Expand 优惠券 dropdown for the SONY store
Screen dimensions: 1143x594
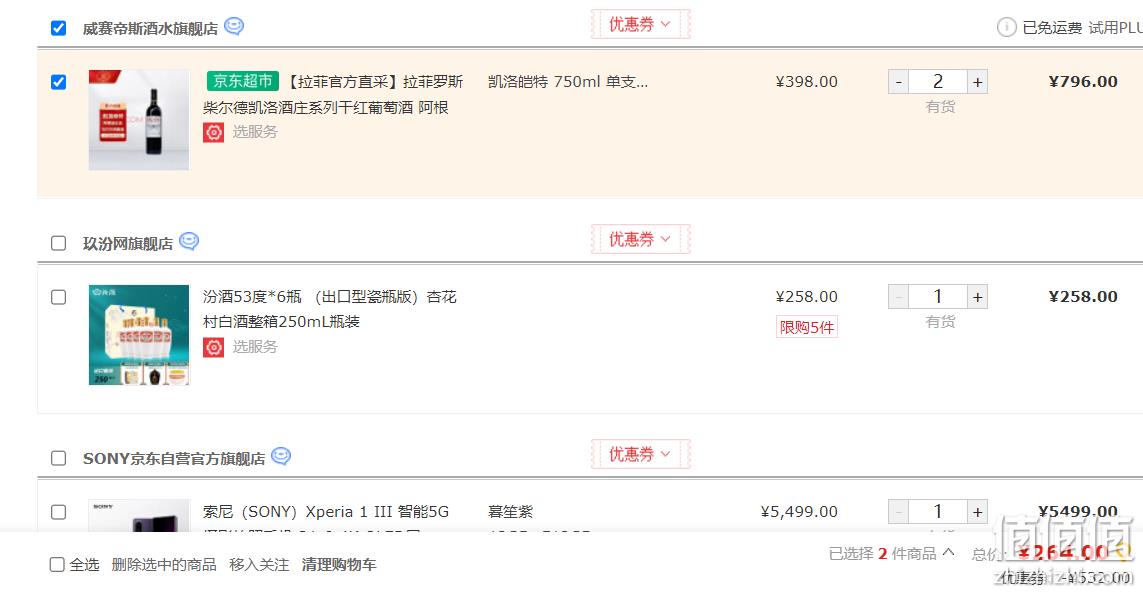(640, 454)
